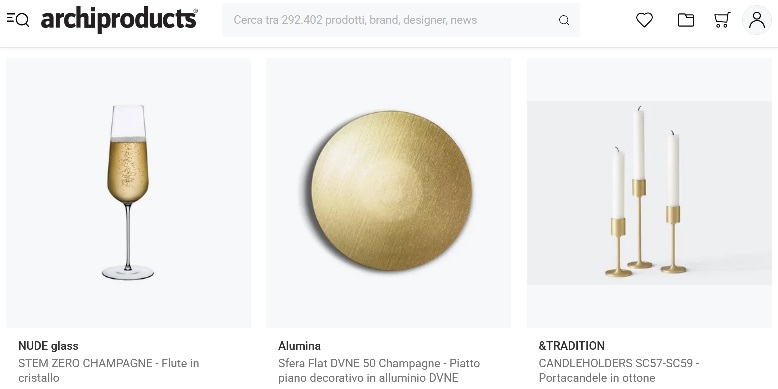This screenshot has width=778, height=389.
Task: Open the user account profile icon
Action: click(757, 20)
